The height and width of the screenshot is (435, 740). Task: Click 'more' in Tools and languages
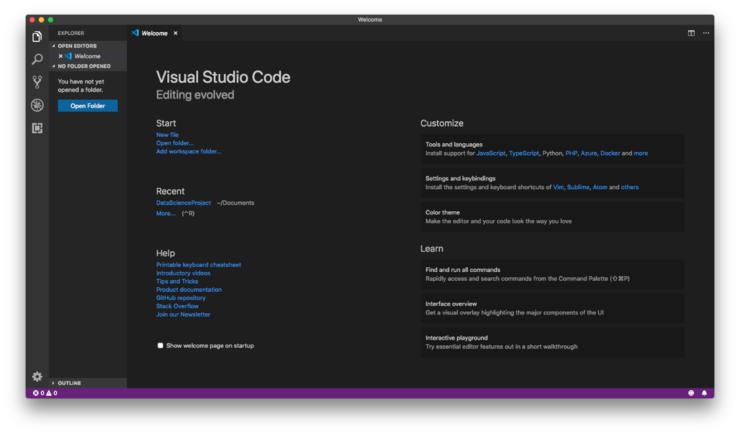tap(640, 153)
